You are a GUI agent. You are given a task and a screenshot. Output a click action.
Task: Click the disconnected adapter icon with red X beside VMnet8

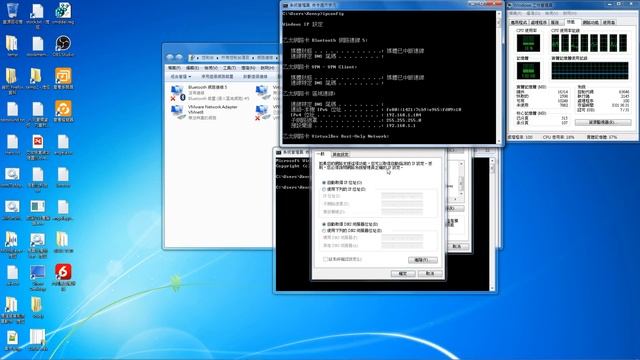tap(262, 112)
